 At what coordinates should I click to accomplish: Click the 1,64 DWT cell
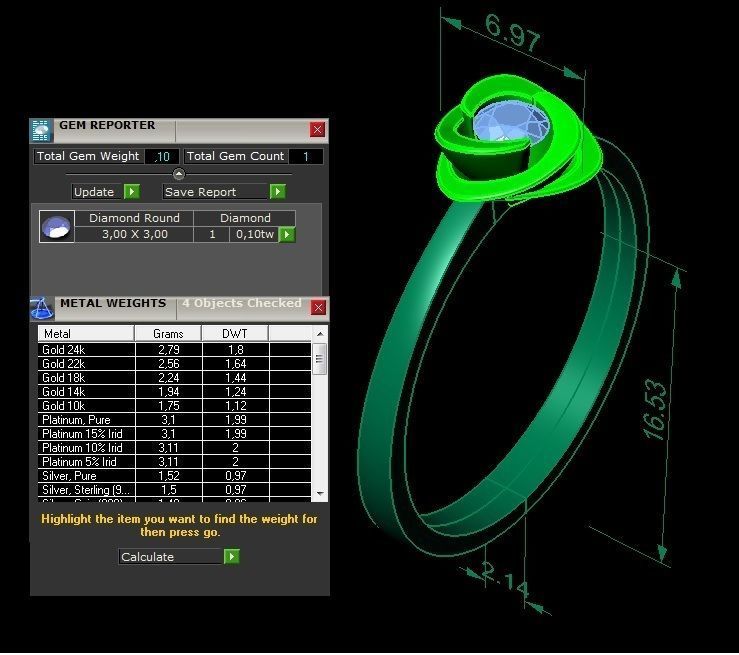coord(236,364)
